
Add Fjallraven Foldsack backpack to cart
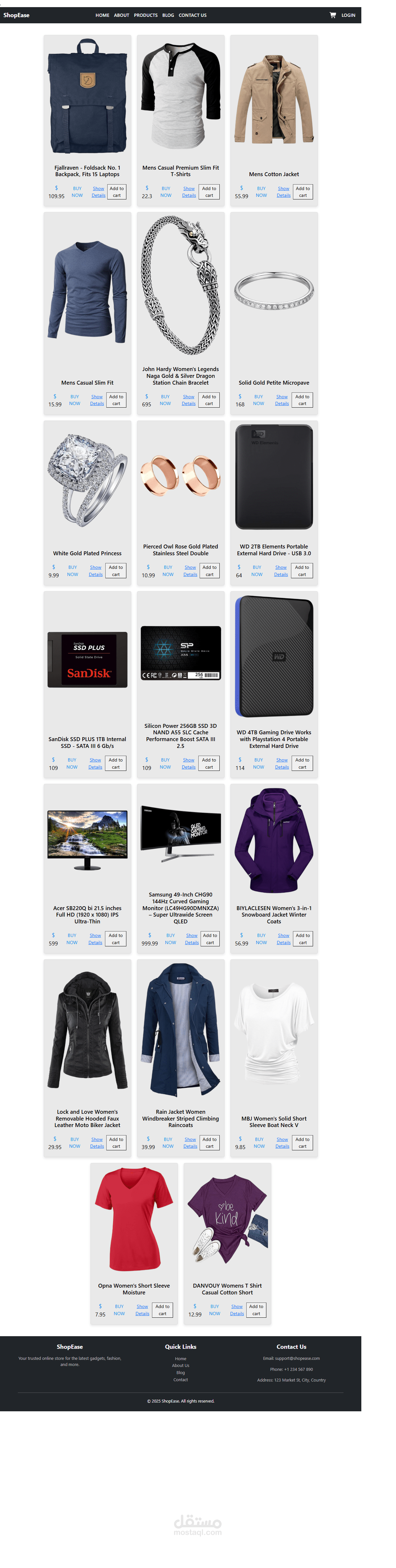point(117,192)
